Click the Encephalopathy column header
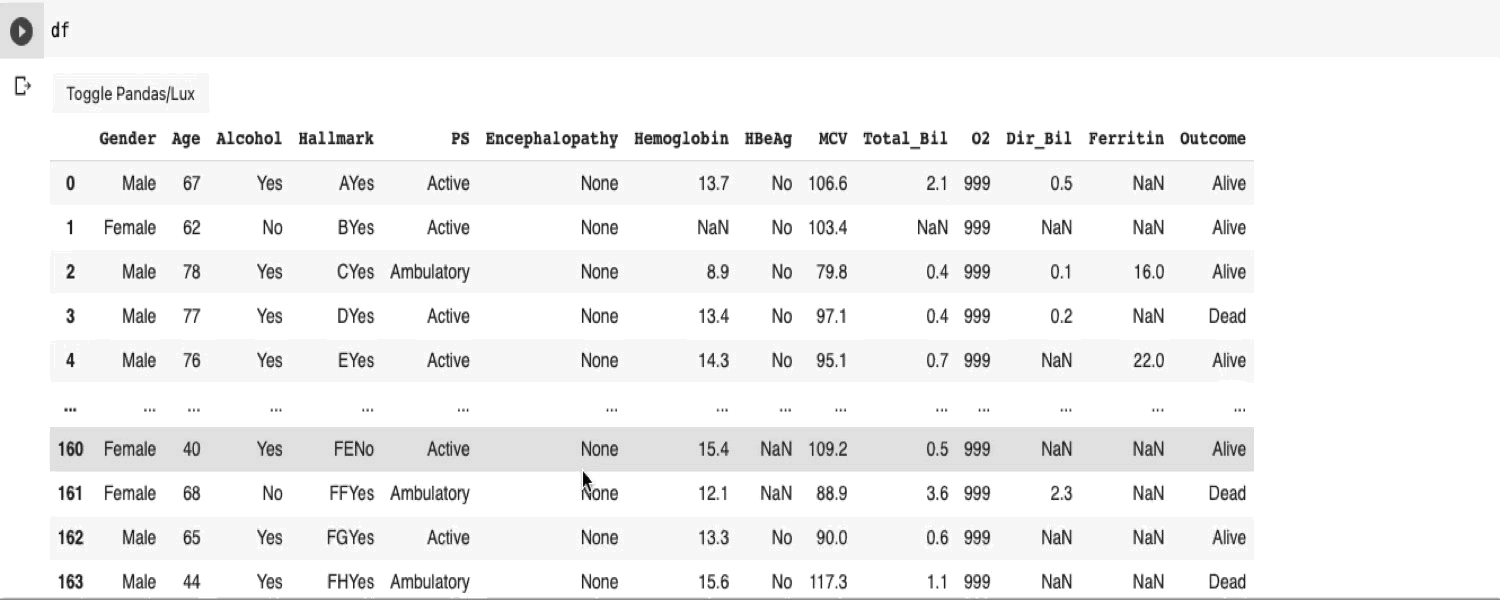This screenshot has width=1500, height=600. 551,139
